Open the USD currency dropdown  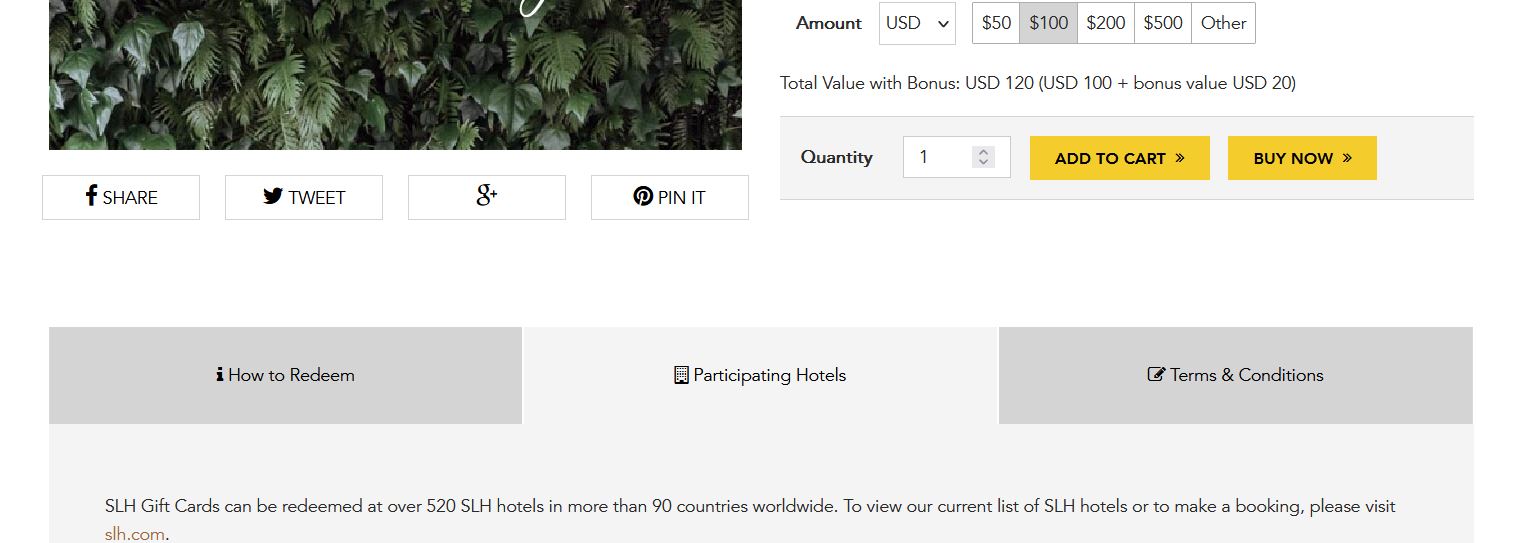tap(917, 23)
